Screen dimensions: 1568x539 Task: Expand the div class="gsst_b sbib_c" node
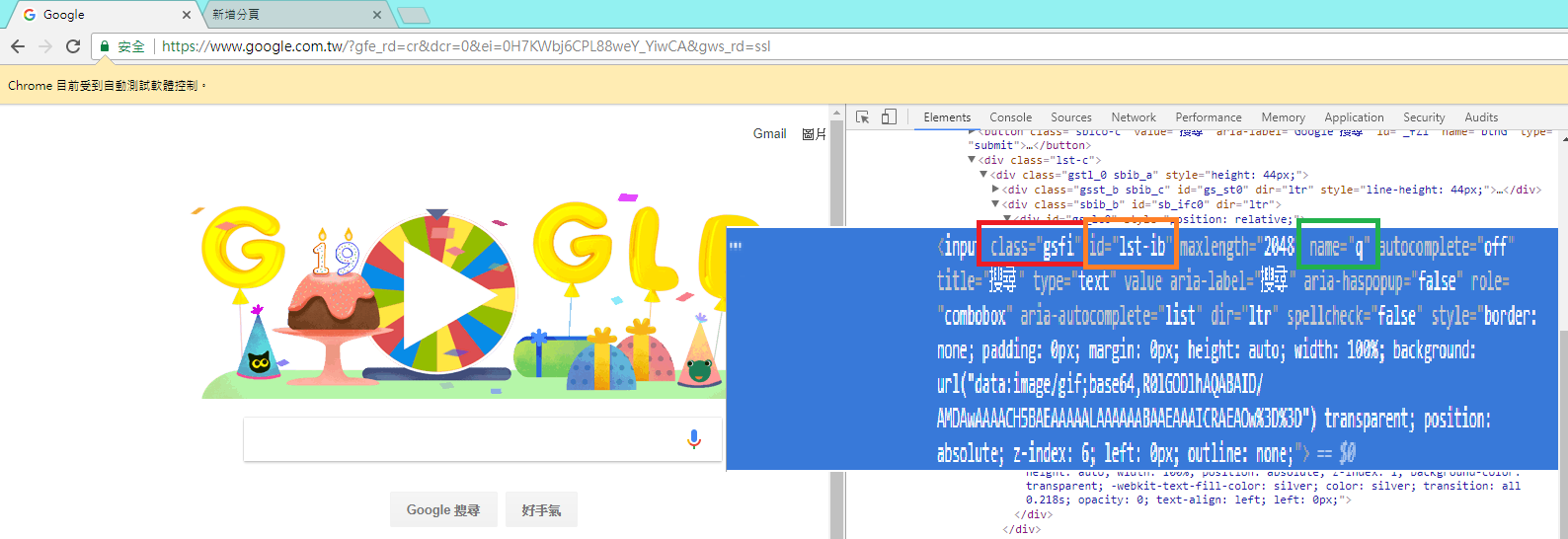click(x=995, y=189)
